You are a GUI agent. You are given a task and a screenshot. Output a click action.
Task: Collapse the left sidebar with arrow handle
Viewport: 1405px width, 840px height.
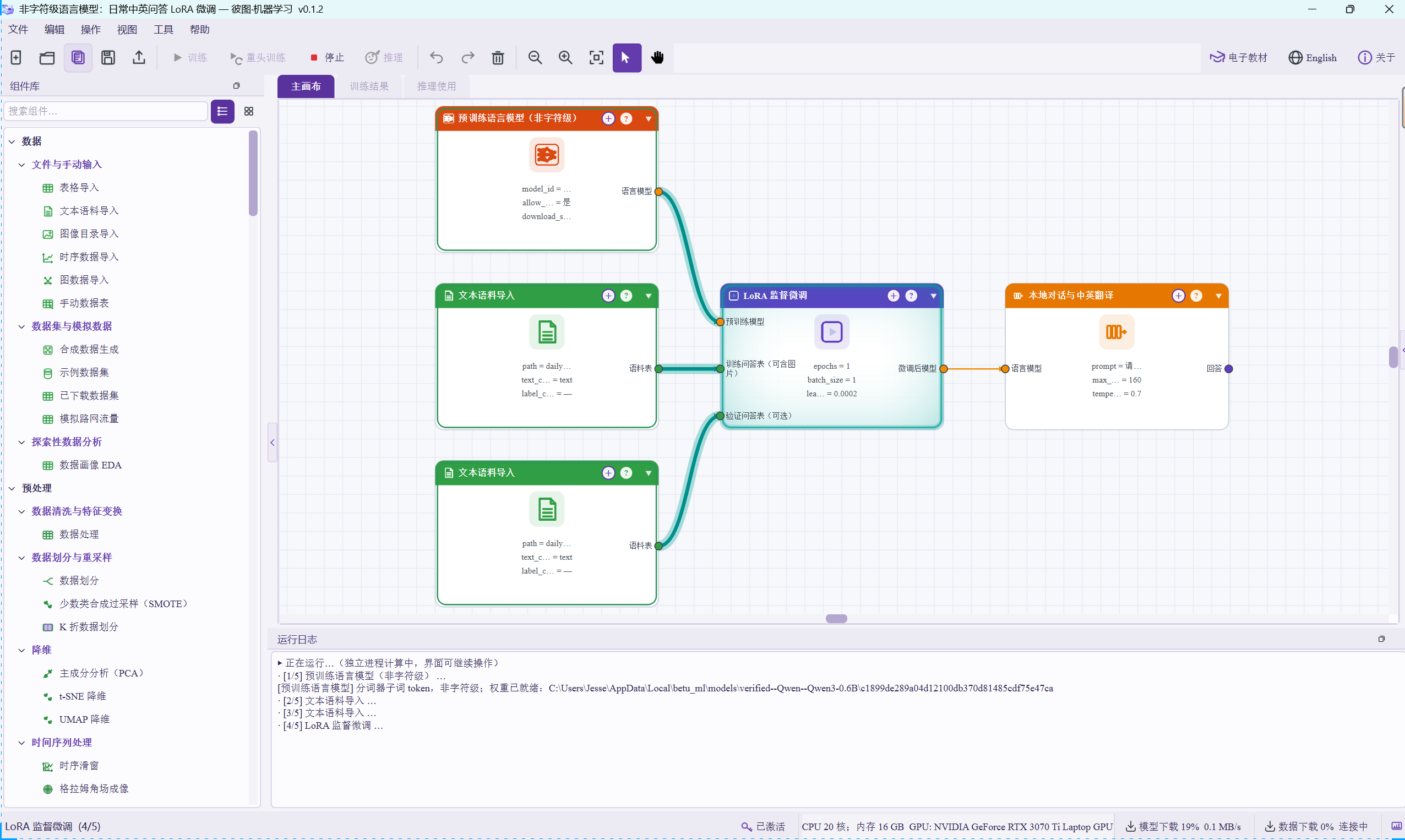(273, 442)
